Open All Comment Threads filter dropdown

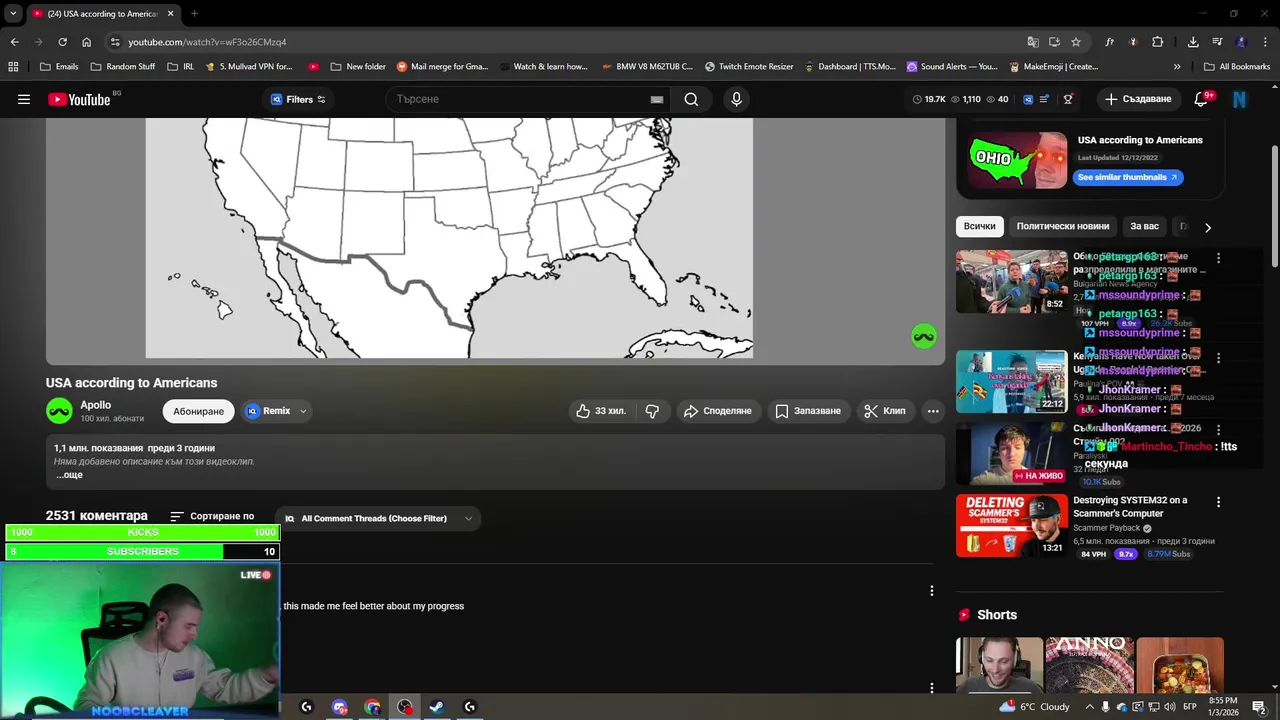(378, 518)
